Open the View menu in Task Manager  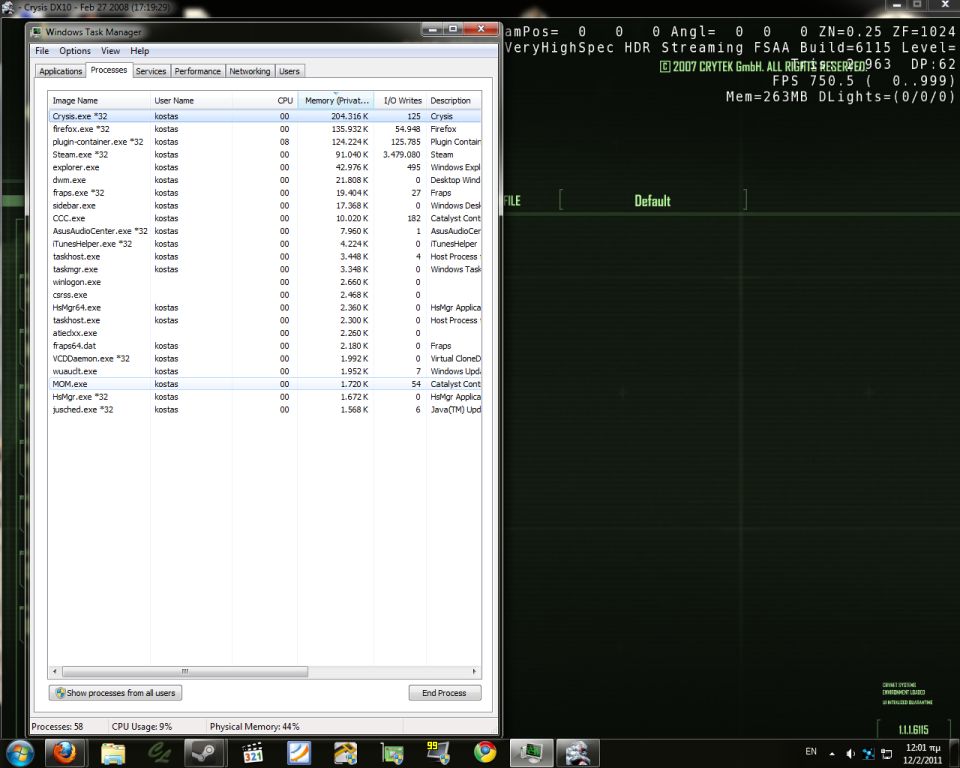click(110, 51)
